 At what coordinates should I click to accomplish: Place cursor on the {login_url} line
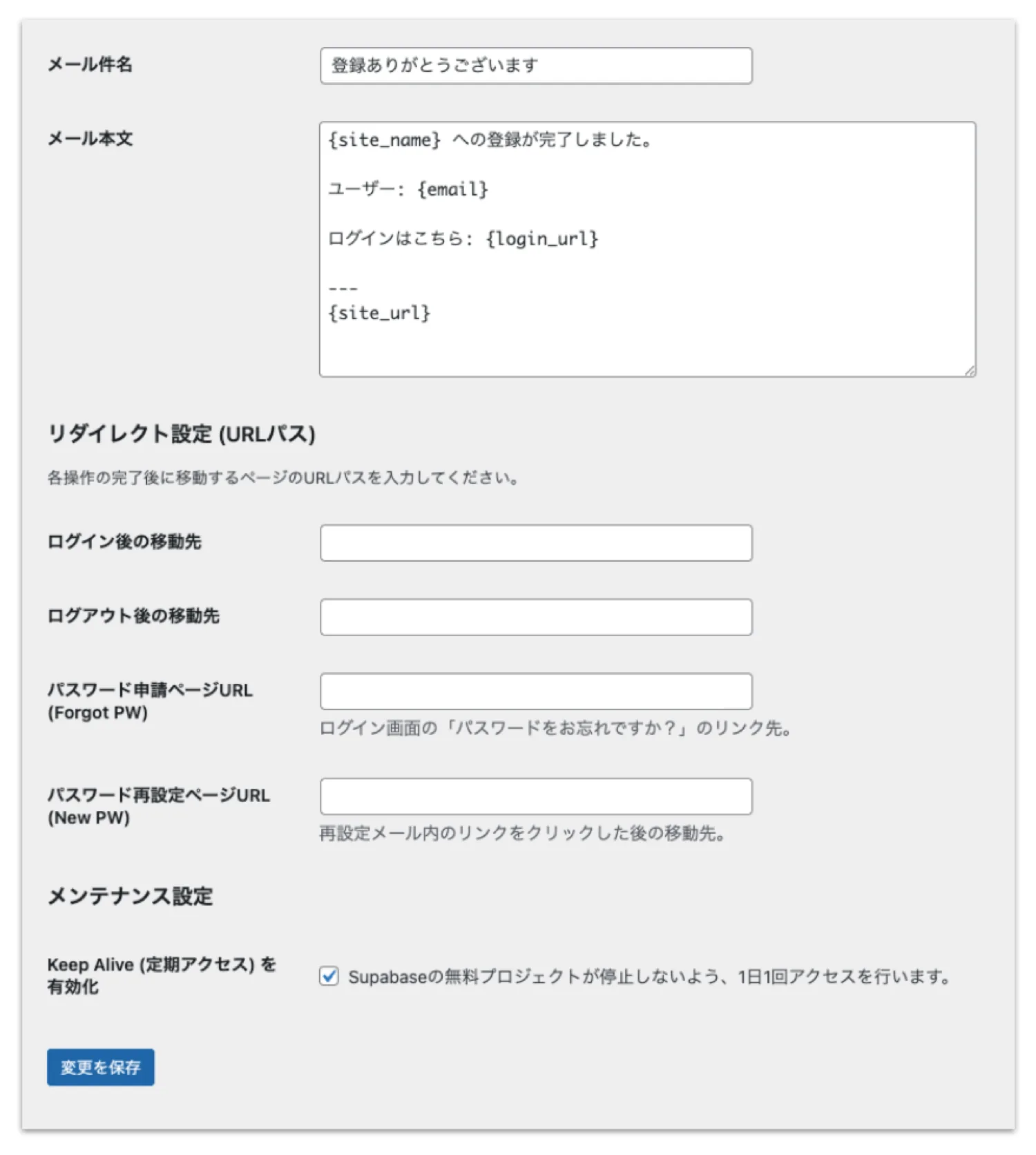pyautogui.click(x=463, y=239)
